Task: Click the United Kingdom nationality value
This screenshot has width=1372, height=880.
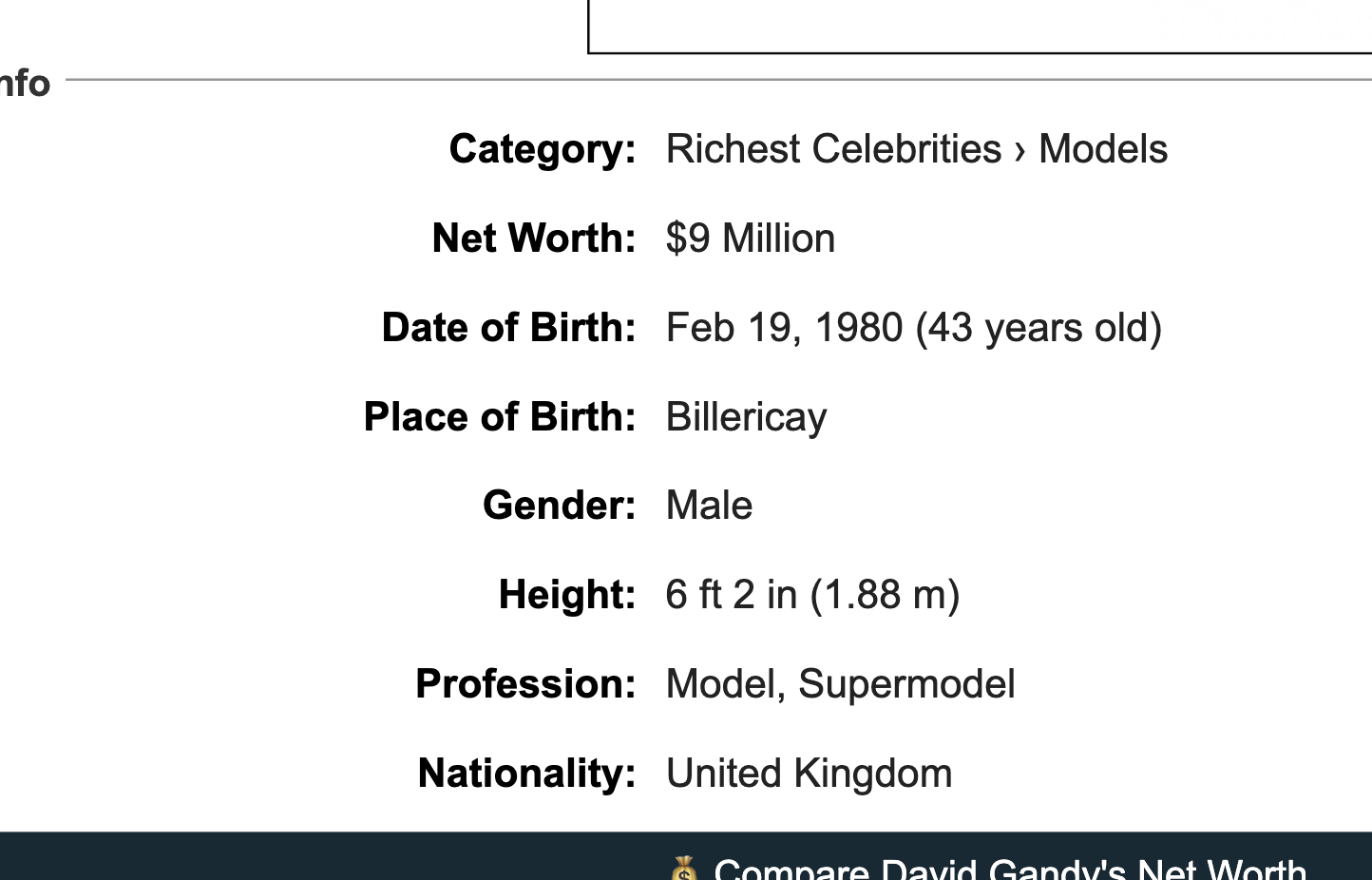Action: click(810, 774)
